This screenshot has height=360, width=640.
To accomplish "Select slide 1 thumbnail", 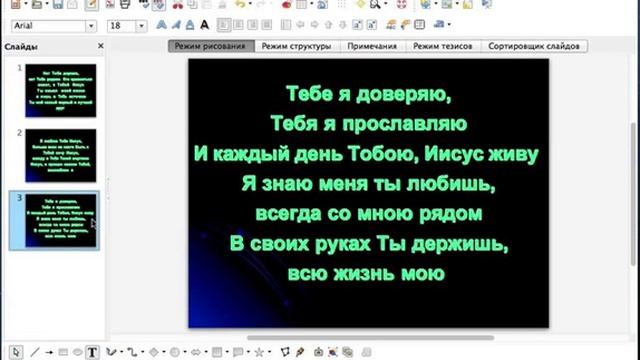I will click(x=61, y=91).
